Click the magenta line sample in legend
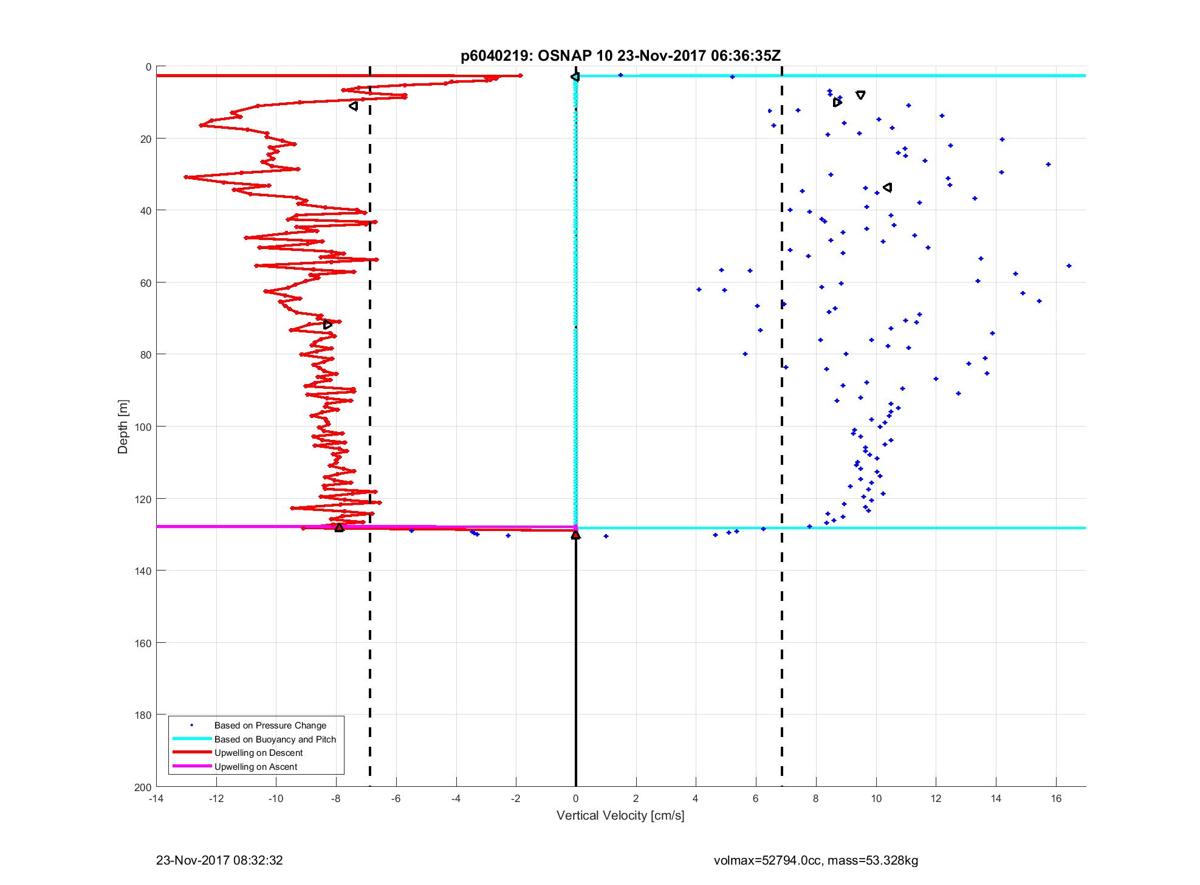1200x885 pixels. (x=190, y=766)
